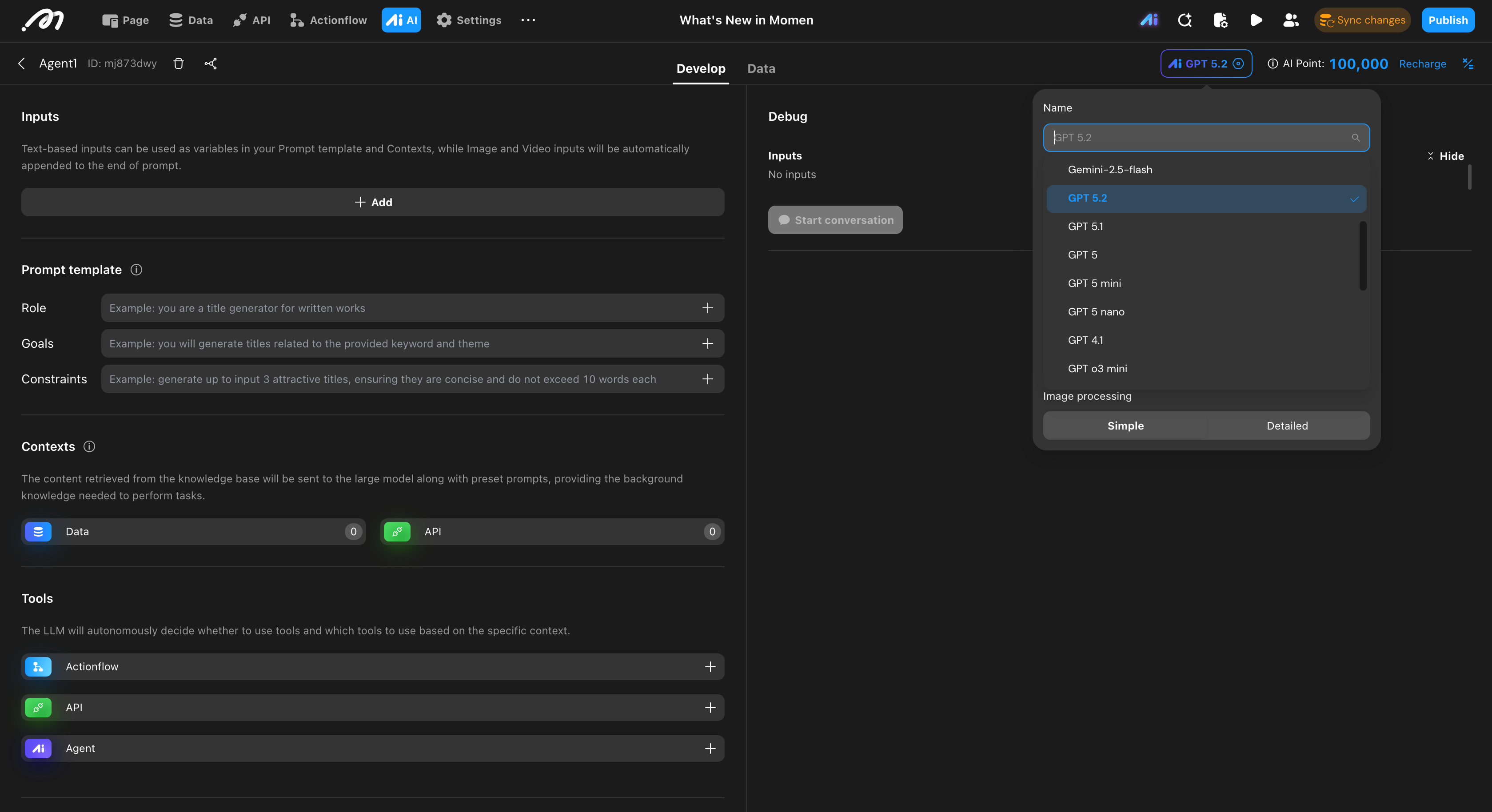Click the preview play icon in top bar
The width and height of the screenshot is (1492, 812).
[1256, 20]
